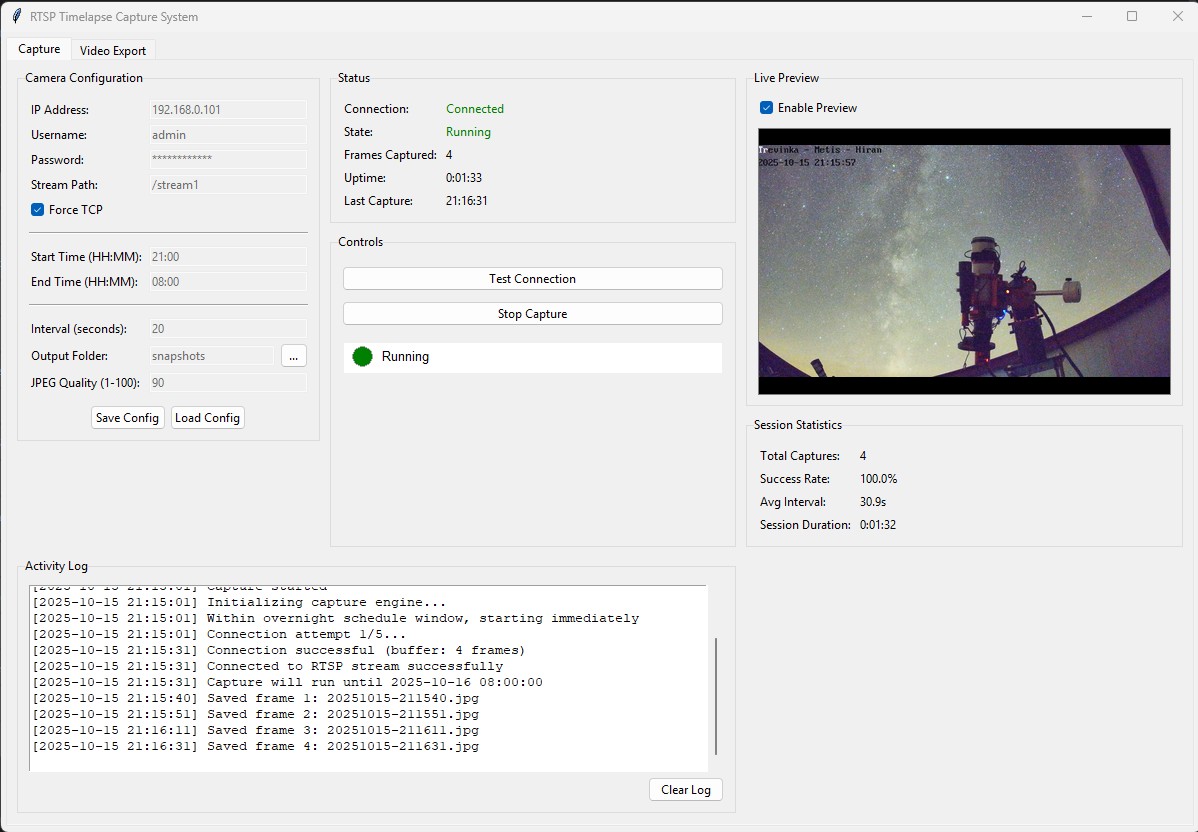Load a saved configuration

coord(207,417)
